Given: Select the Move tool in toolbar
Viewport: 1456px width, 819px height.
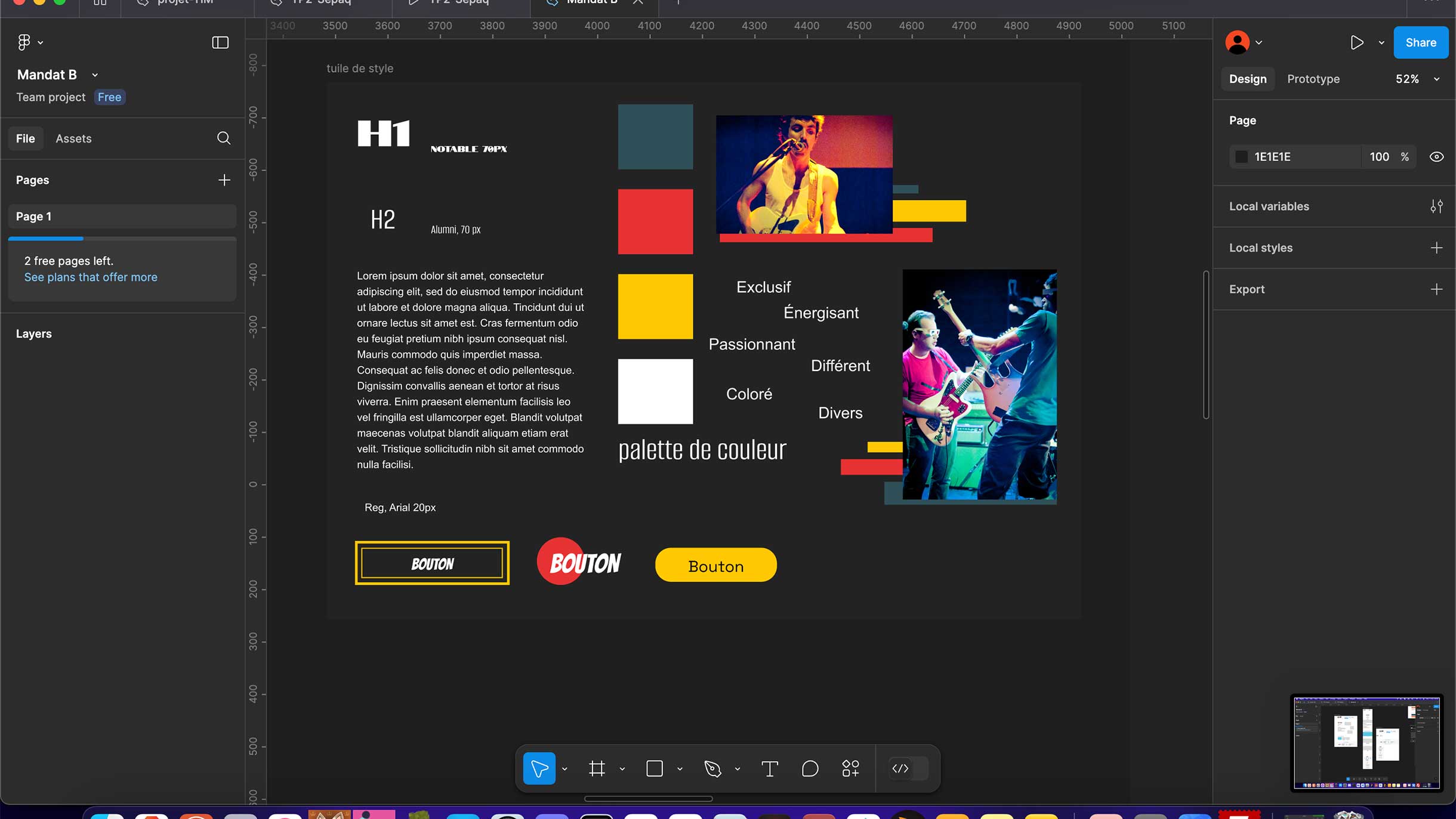Looking at the screenshot, I should click(x=539, y=768).
